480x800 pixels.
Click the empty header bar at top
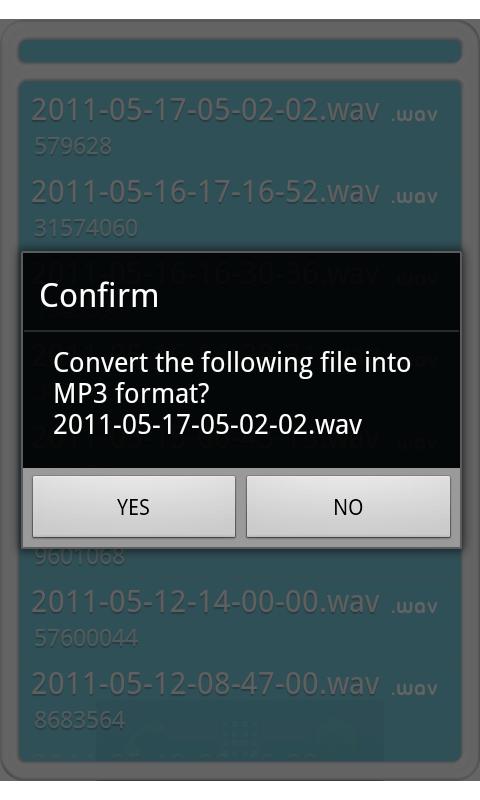coord(240,51)
